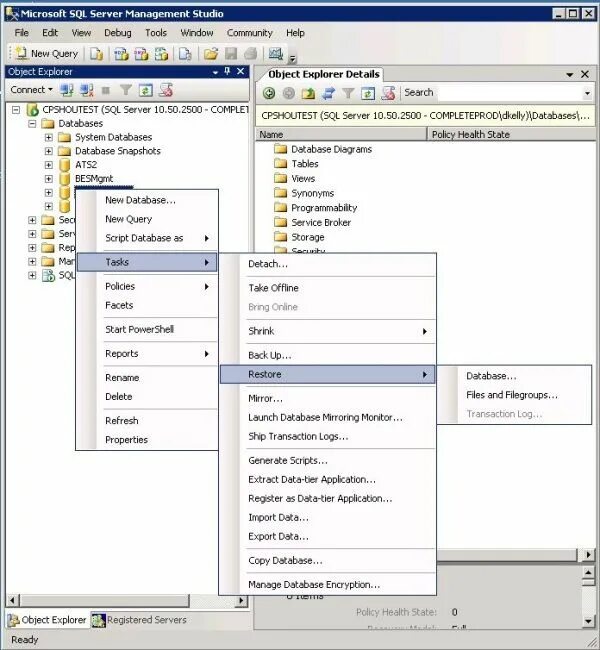Click the SQL Server Compact Query icon
The image size is (600, 650).
coord(185,54)
